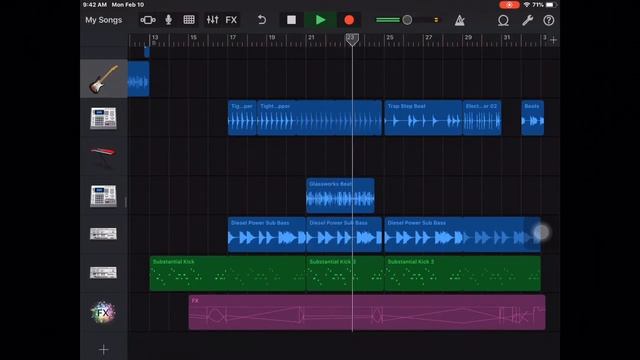Stop playback
The width and height of the screenshot is (640, 360).
pos(291,20)
